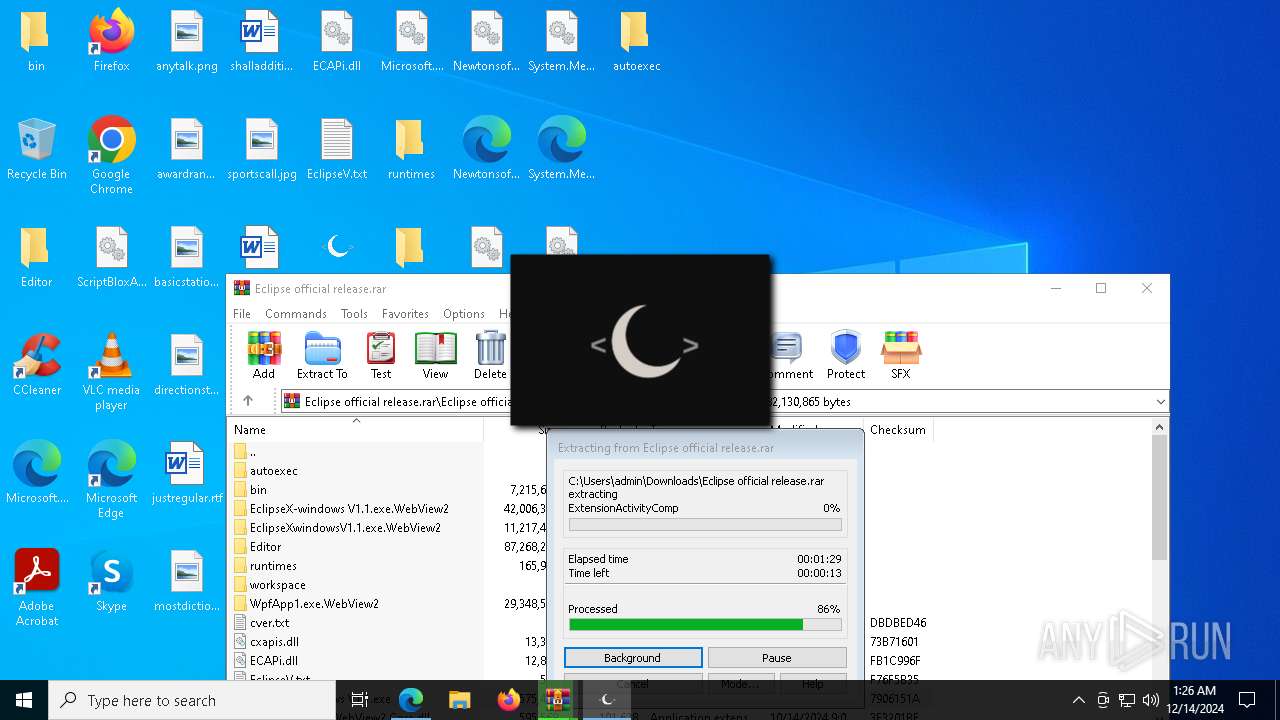Select the EclipseV.txt desktop file

pyautogui.click(x=337, y=150)
